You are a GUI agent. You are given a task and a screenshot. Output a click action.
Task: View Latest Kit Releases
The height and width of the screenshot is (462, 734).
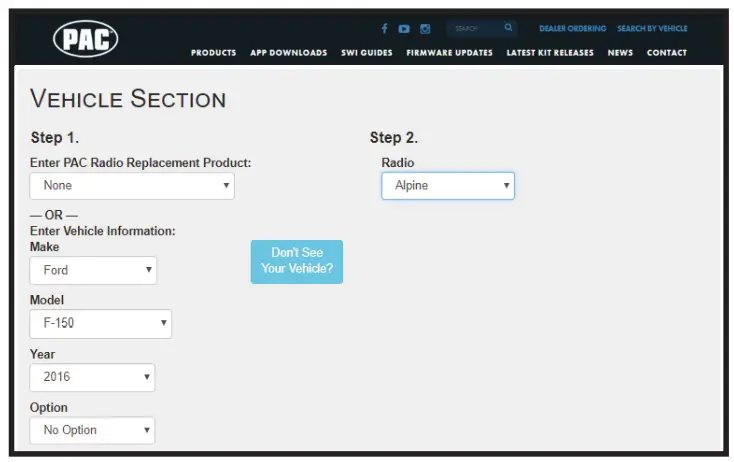point(550,53)
